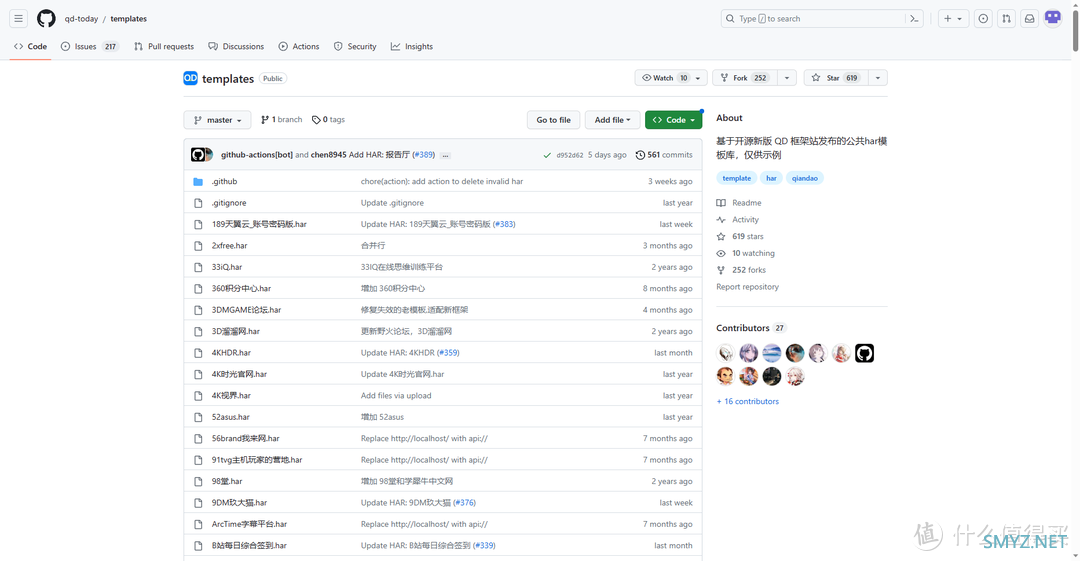The width and height of the screenshot is (1080, 561).
Task: Open the 4KHDR.har file
Action: (231, 353)
